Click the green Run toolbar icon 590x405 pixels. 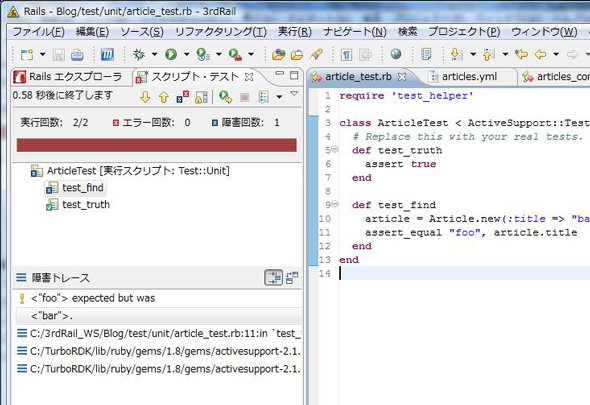171,55
